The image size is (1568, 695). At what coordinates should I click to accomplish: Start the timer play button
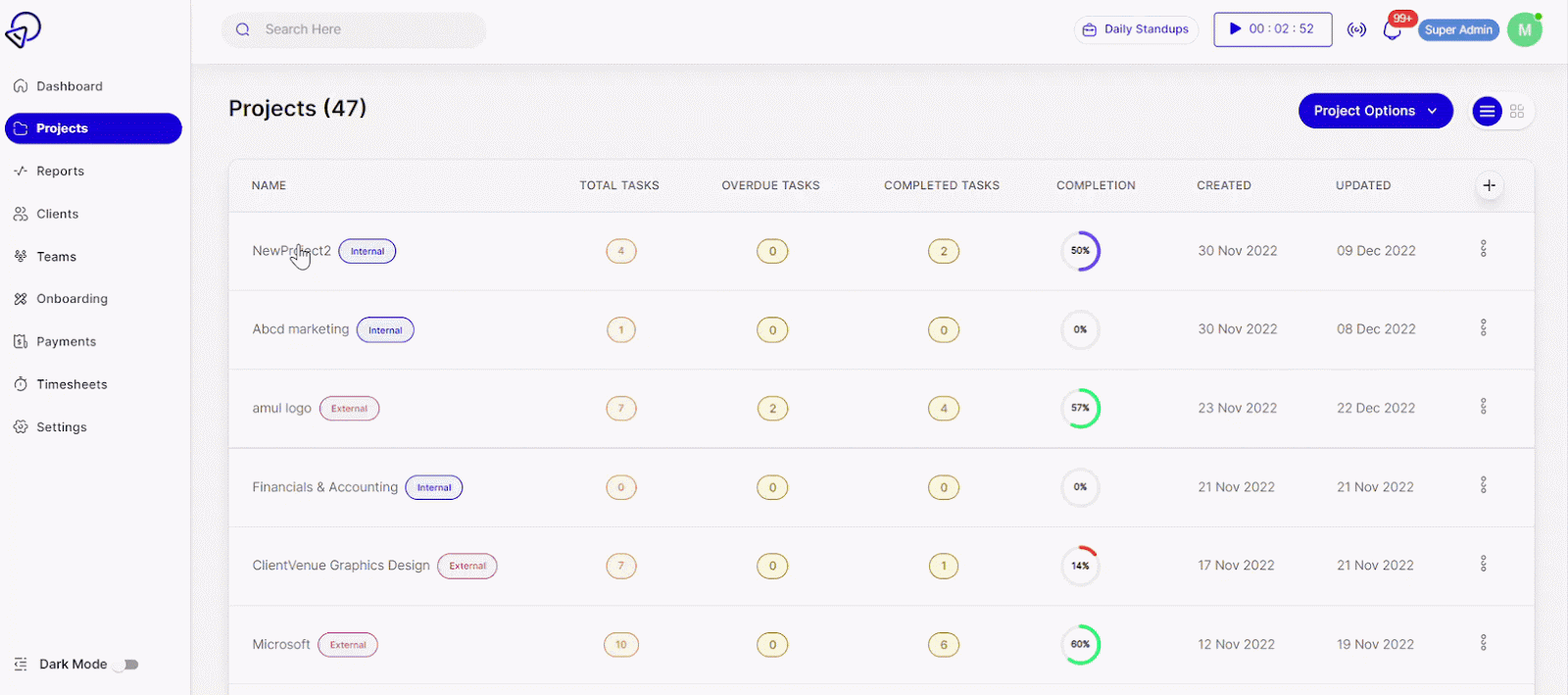pyautogui.click(x=1236, y=29)
